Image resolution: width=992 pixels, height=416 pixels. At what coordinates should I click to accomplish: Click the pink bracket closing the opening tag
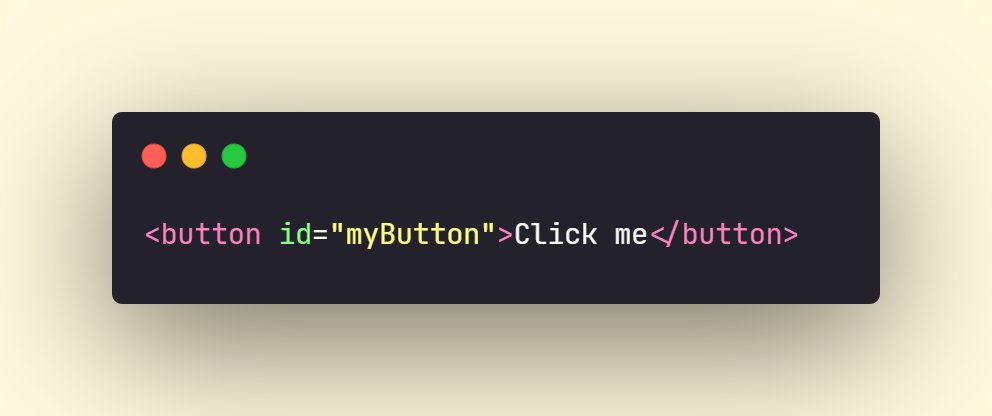point(505,235)
